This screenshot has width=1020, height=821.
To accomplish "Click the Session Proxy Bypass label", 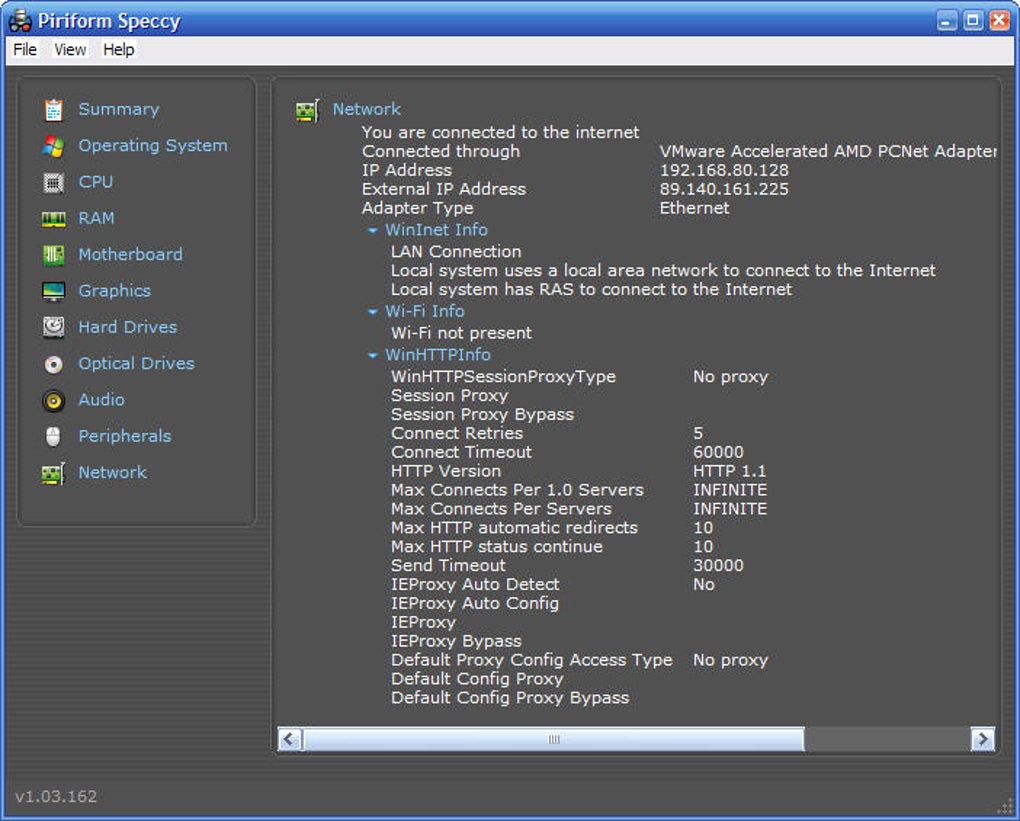I will click(x=482, y=414).
